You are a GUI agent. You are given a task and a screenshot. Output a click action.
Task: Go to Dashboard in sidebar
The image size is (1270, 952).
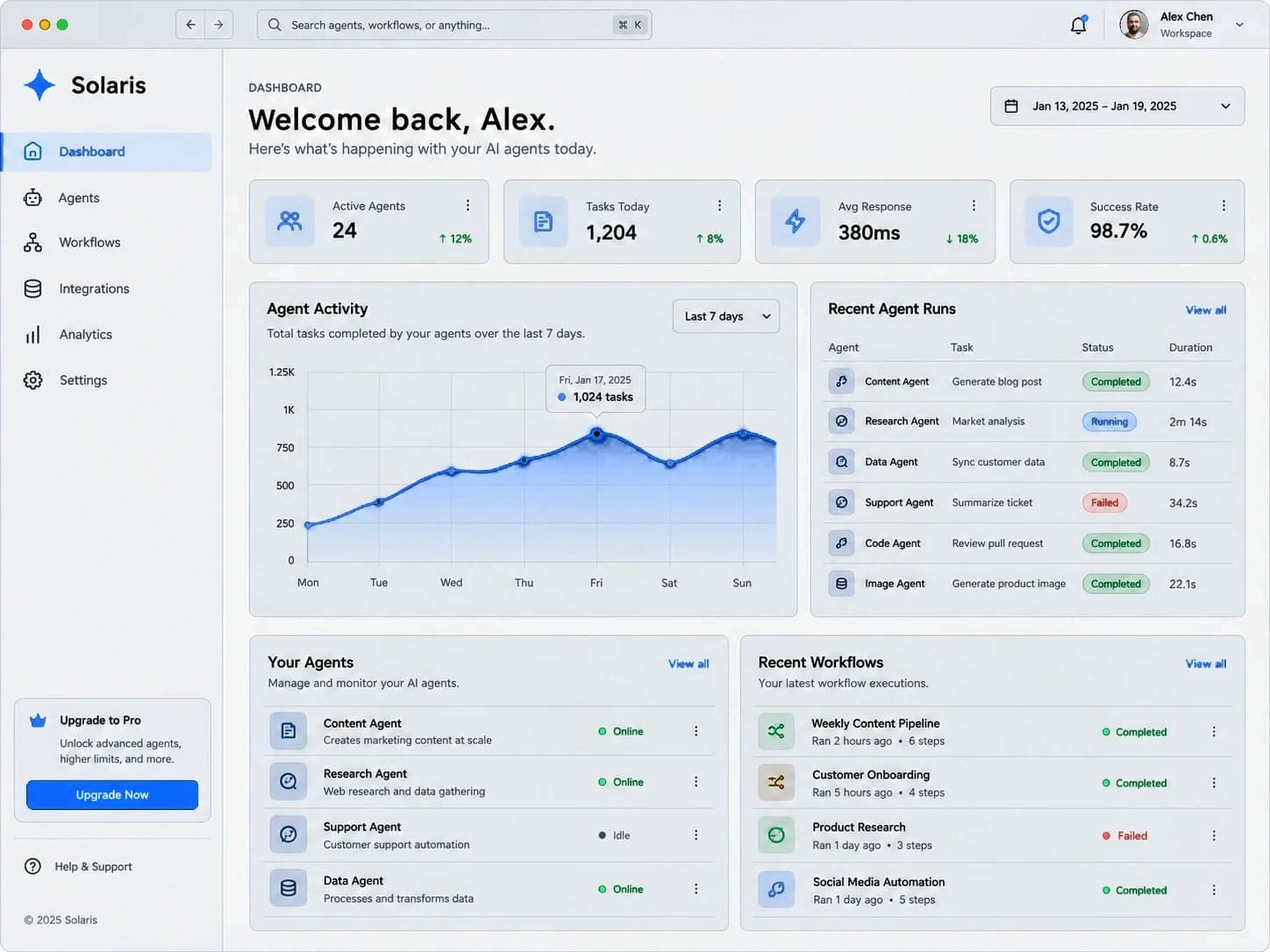(107, 152)
